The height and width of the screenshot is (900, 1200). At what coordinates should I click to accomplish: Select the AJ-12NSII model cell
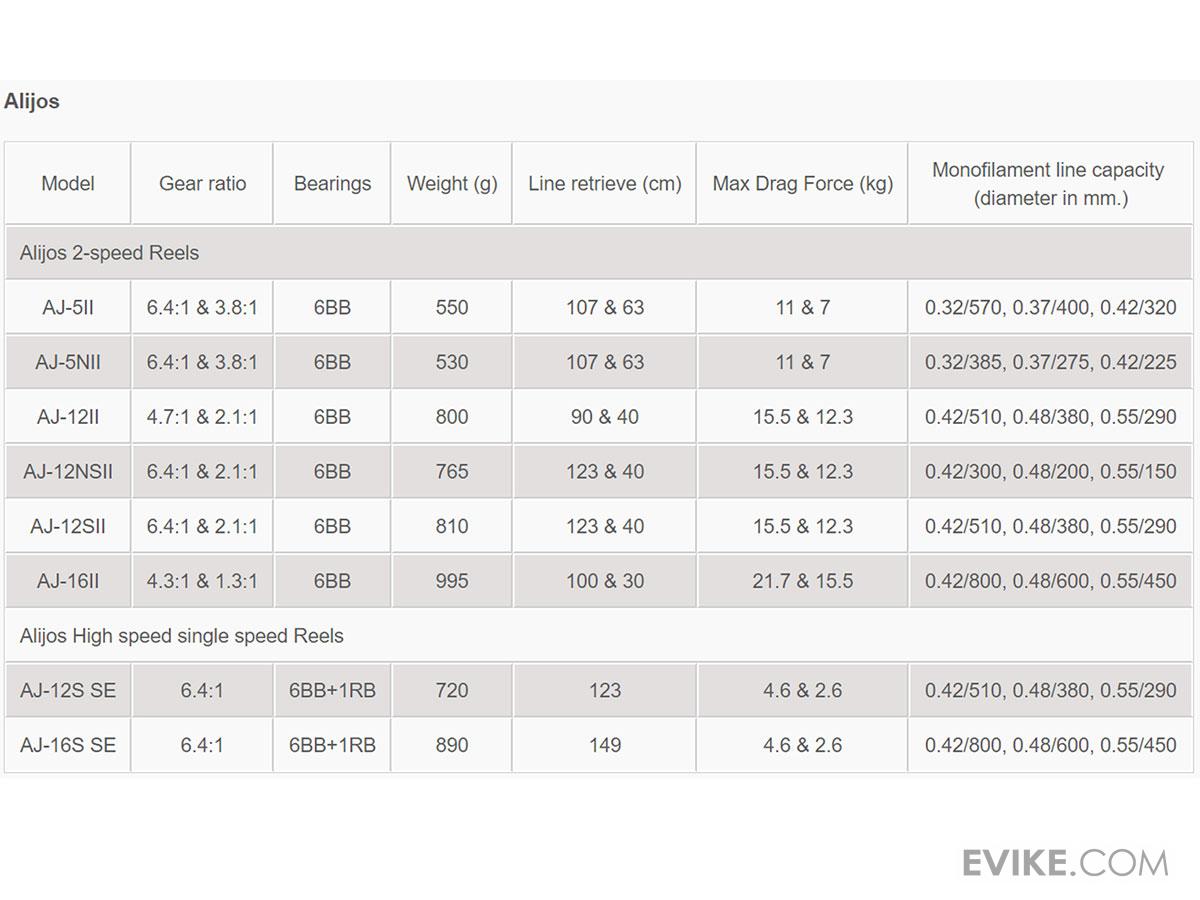[x=68, y=471]
